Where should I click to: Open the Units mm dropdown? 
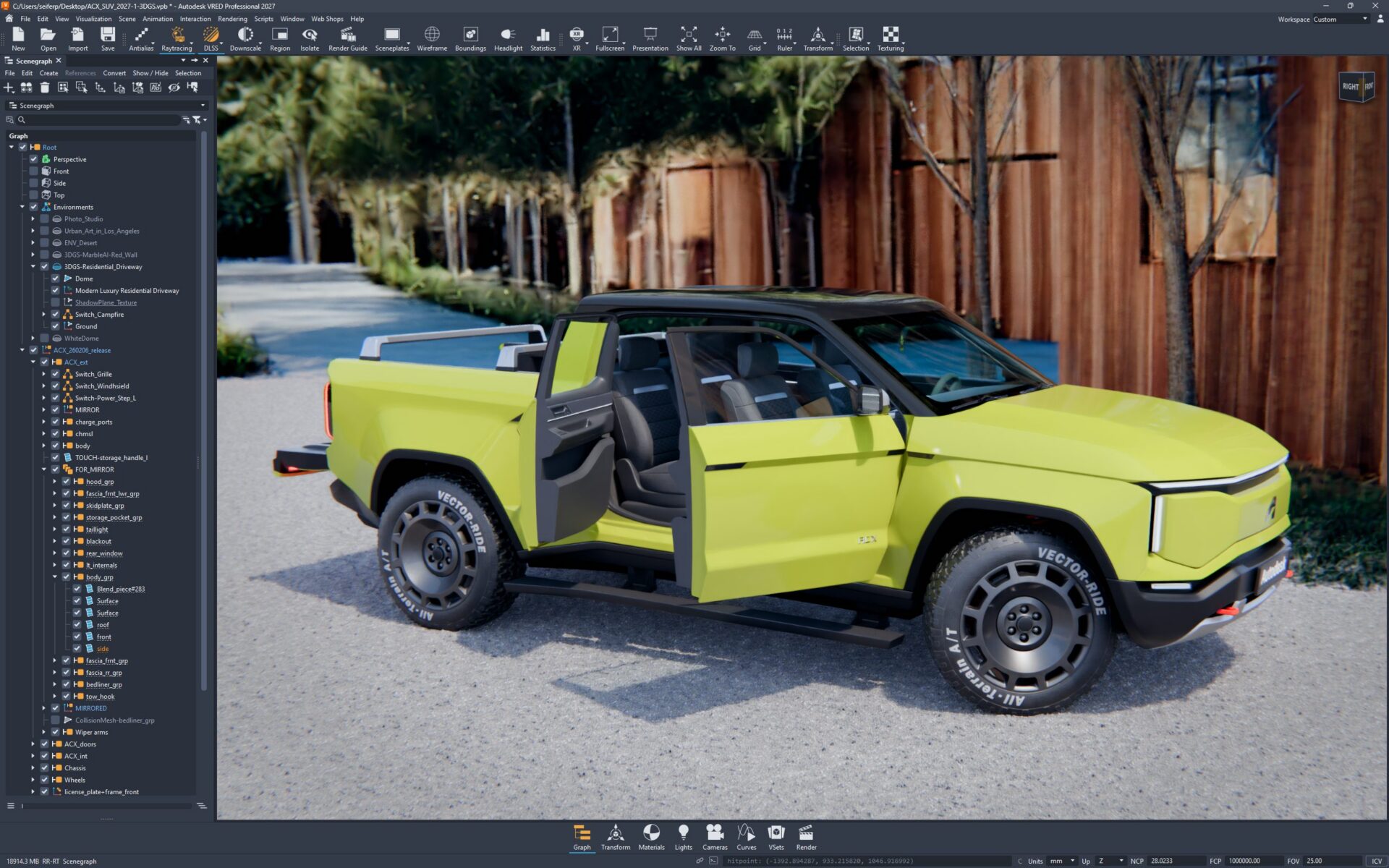1063,861
